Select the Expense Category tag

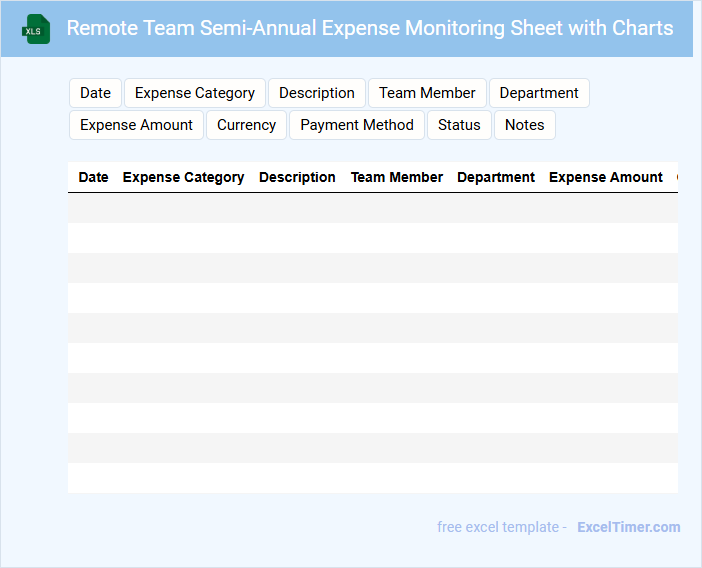(x=195, y=93)
